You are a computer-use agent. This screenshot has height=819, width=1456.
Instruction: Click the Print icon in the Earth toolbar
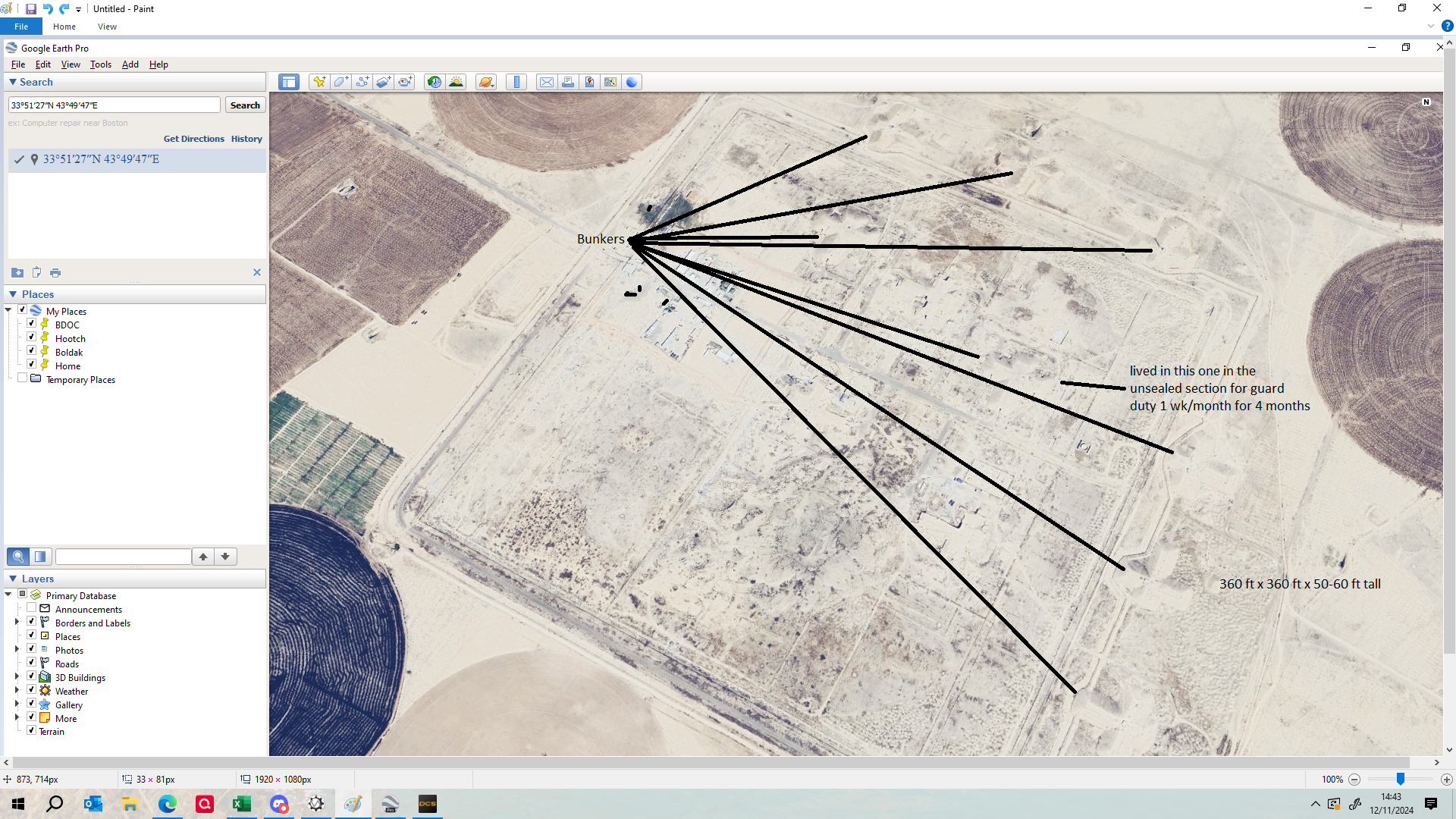point(568,82)
